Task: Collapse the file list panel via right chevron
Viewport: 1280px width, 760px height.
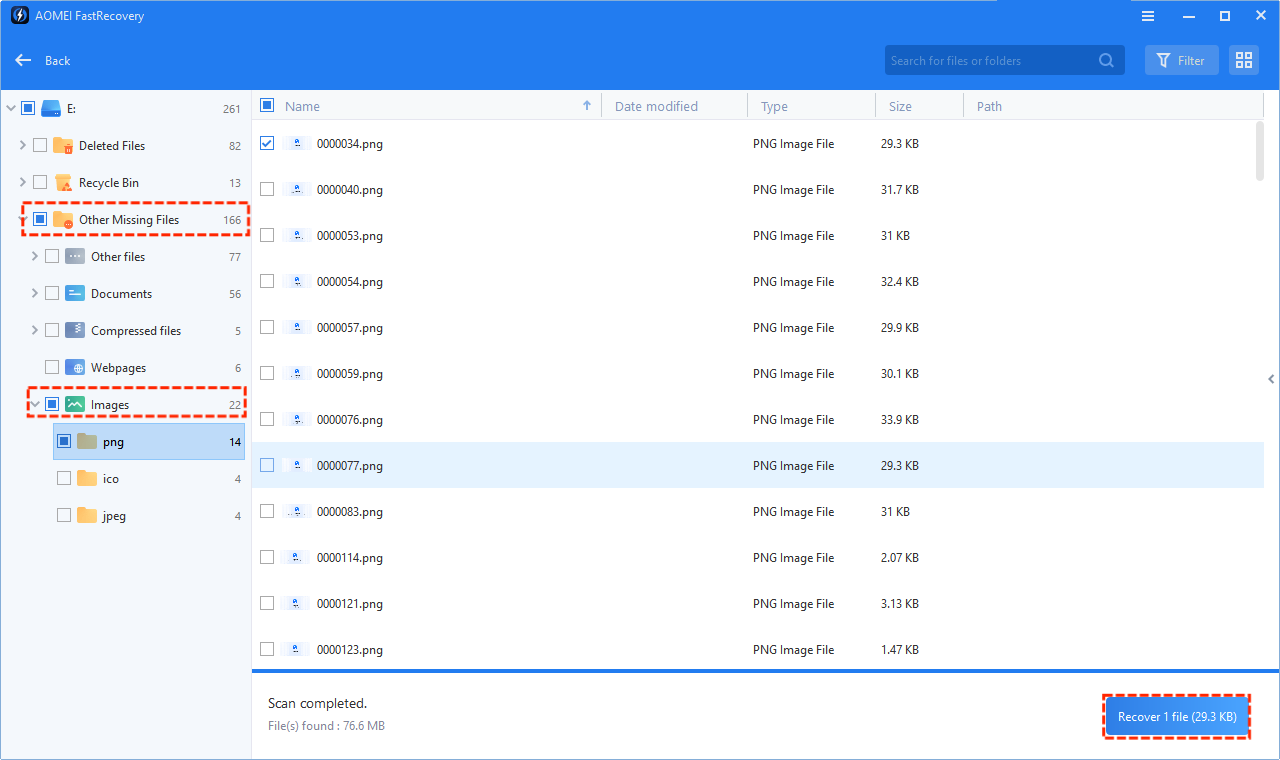Action: click(x=1271, y=379)
